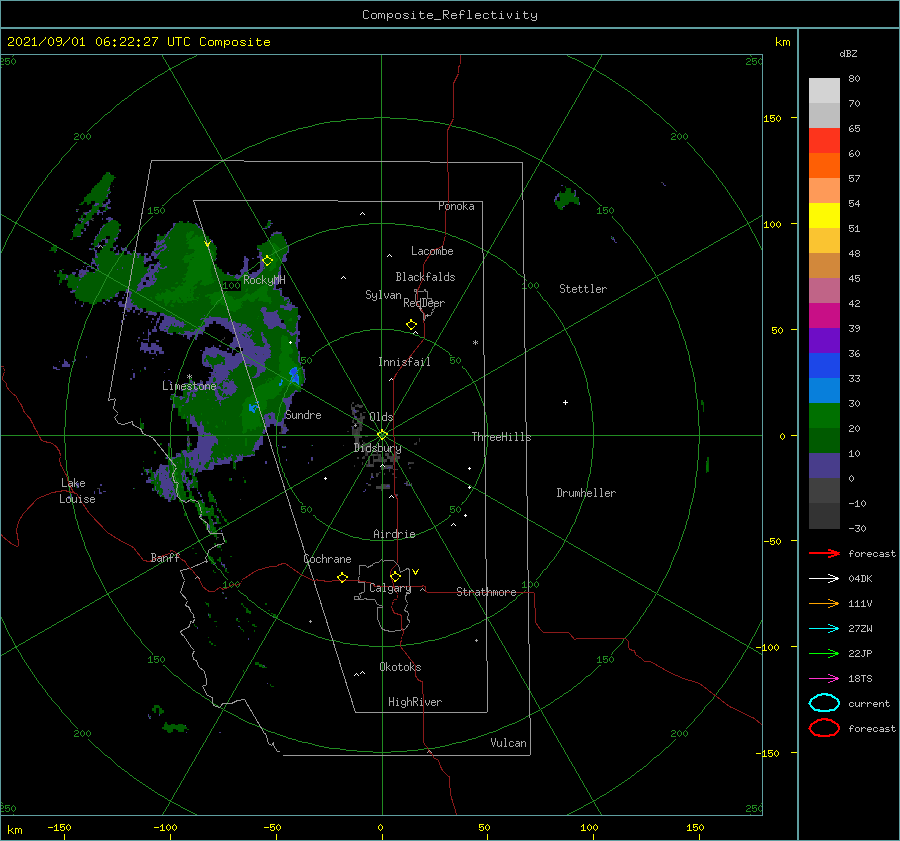900x841 pixels.
Task: Click the dBZ legend heading
Action: click(x=848, y=53)
